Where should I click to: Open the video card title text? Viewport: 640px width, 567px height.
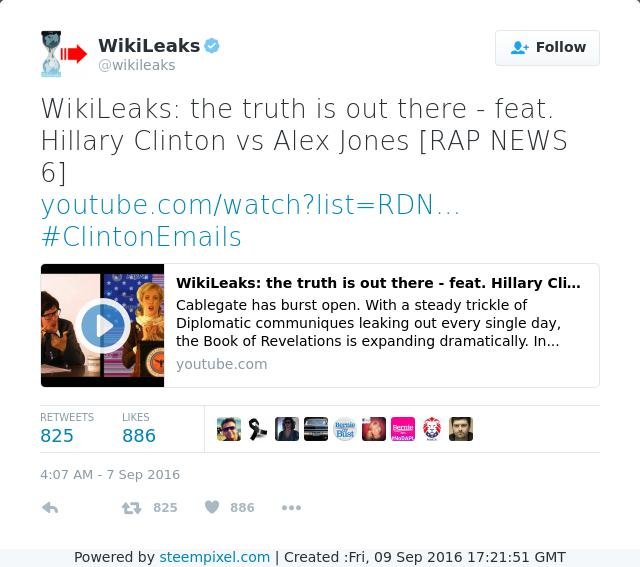click(378, 283)
